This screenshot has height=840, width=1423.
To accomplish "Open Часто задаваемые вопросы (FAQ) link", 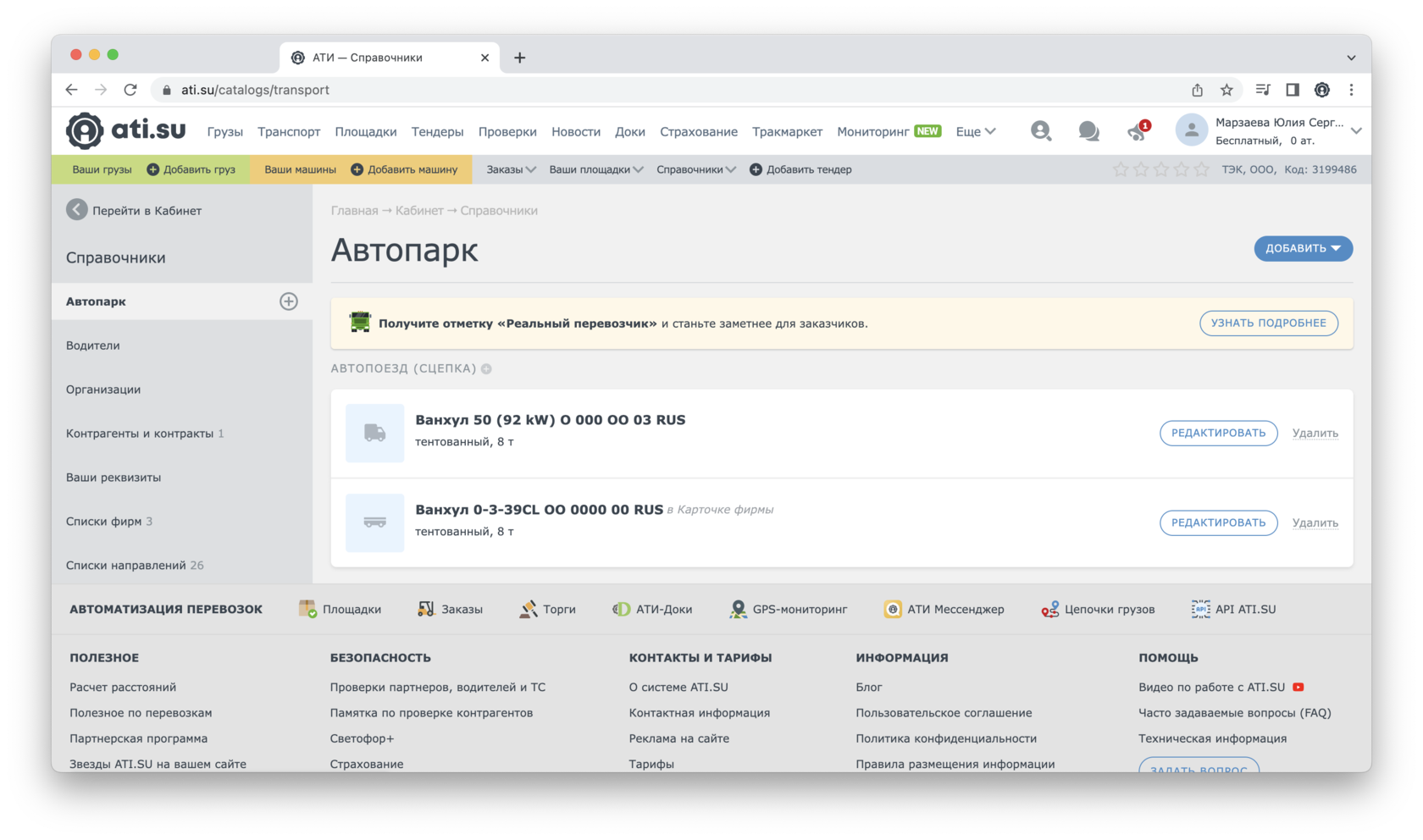I will [x=1235, y=712].
